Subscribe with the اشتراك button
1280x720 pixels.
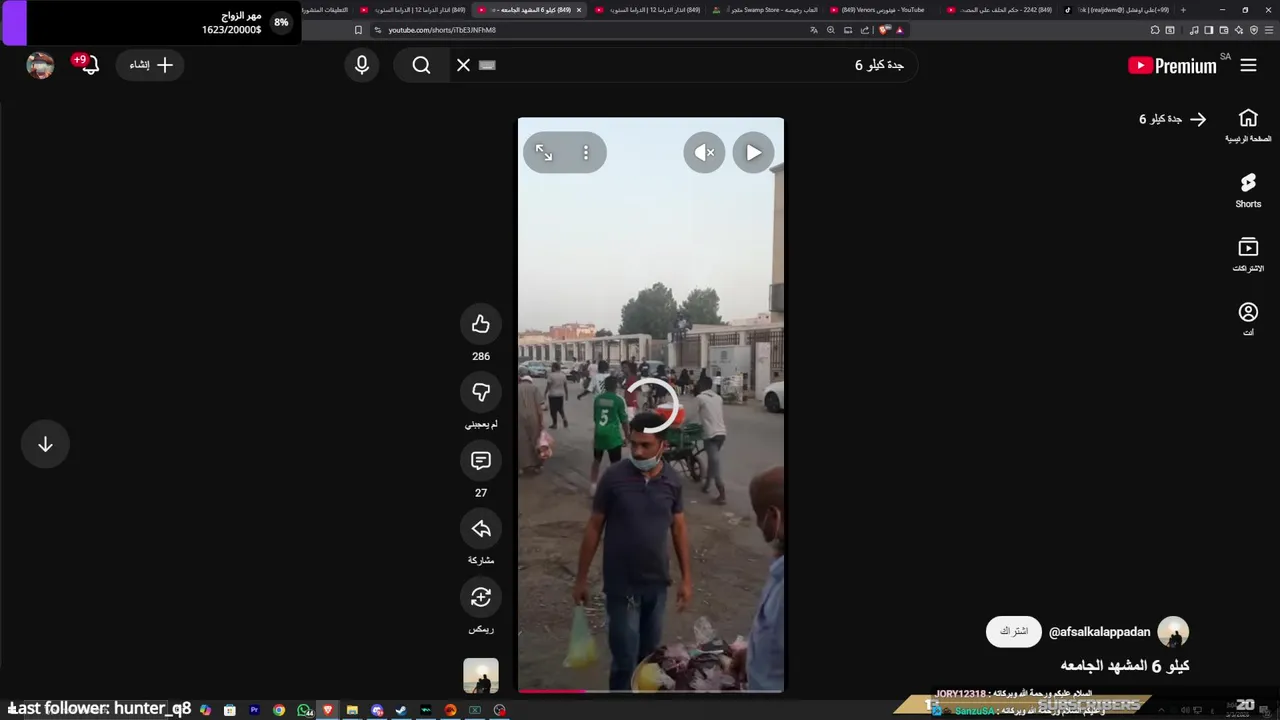[x=1013, y=631]
